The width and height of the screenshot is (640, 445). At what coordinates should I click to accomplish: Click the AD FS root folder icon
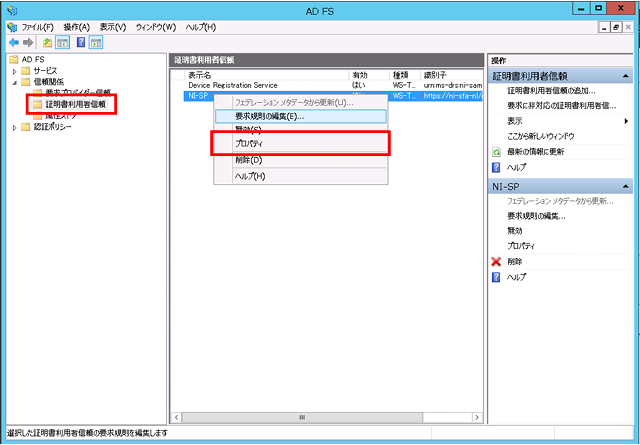14,60
